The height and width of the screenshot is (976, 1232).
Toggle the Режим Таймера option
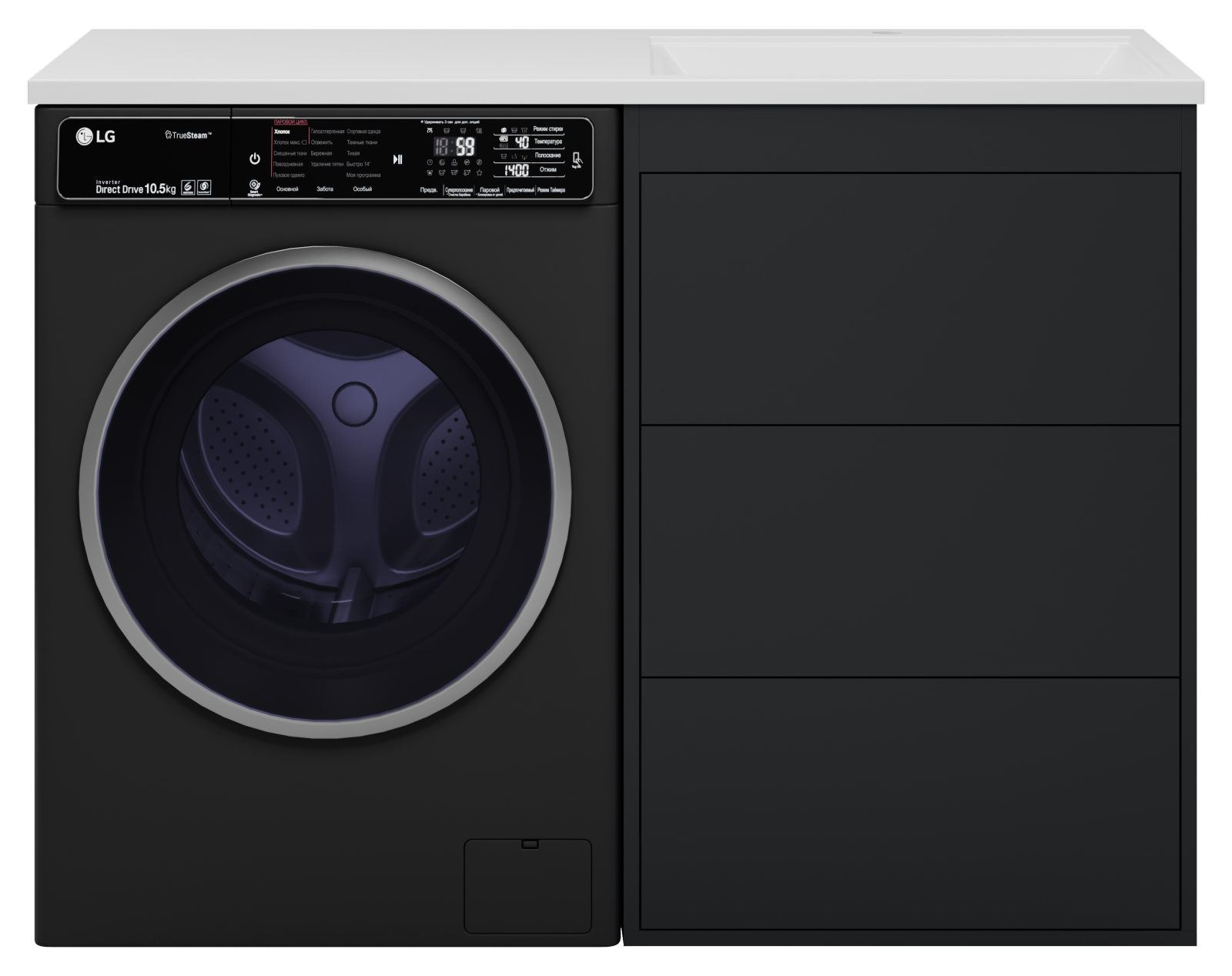(551, 190)
